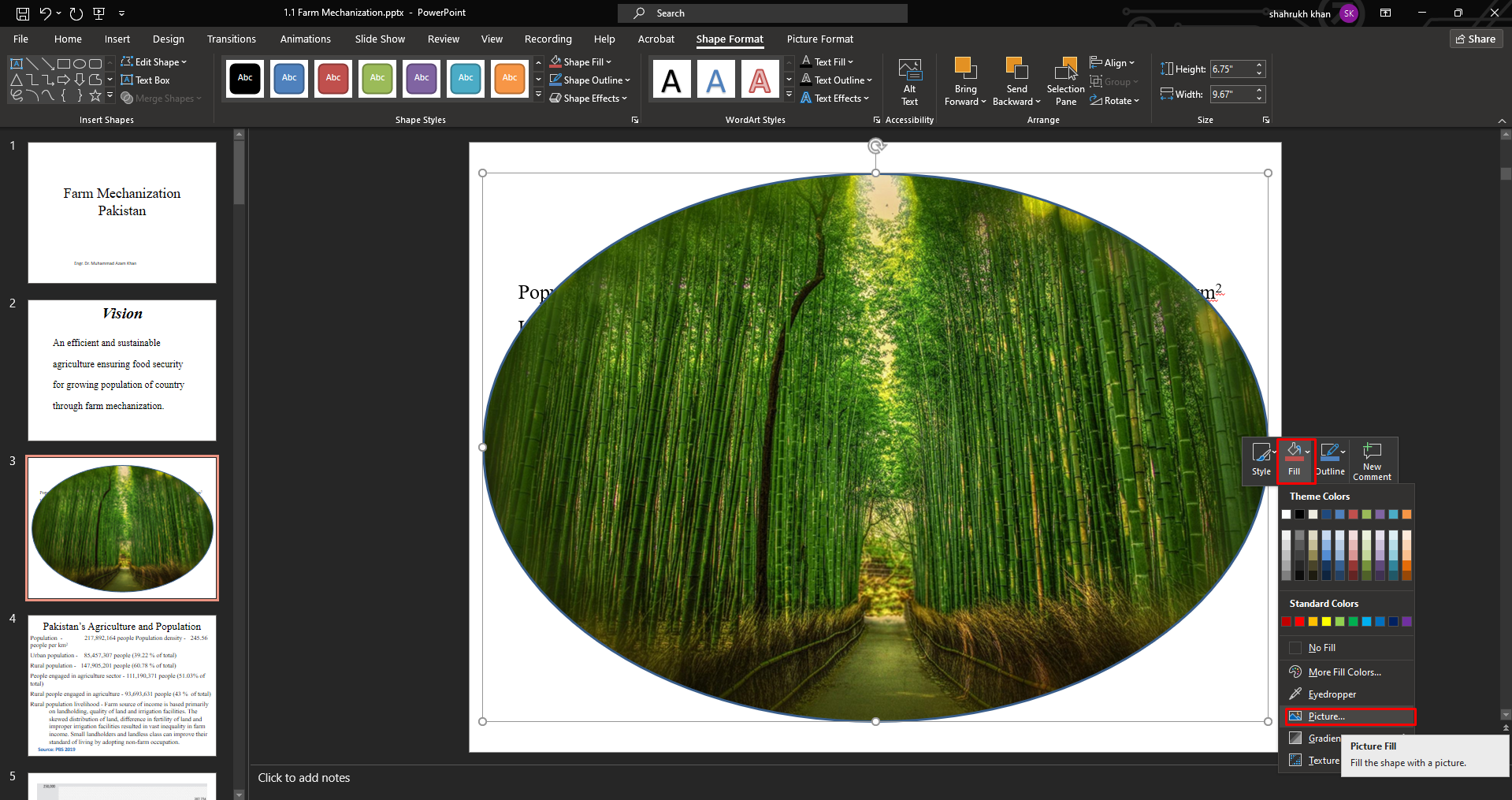
Task: Apply the orange Abc shape style
Action: click(x=510, y=79)
